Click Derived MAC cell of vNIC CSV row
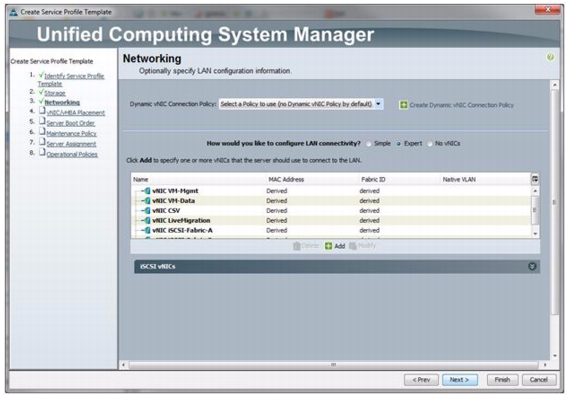Image resolution: width=576 pixels, height=398 pixels. 277,211
